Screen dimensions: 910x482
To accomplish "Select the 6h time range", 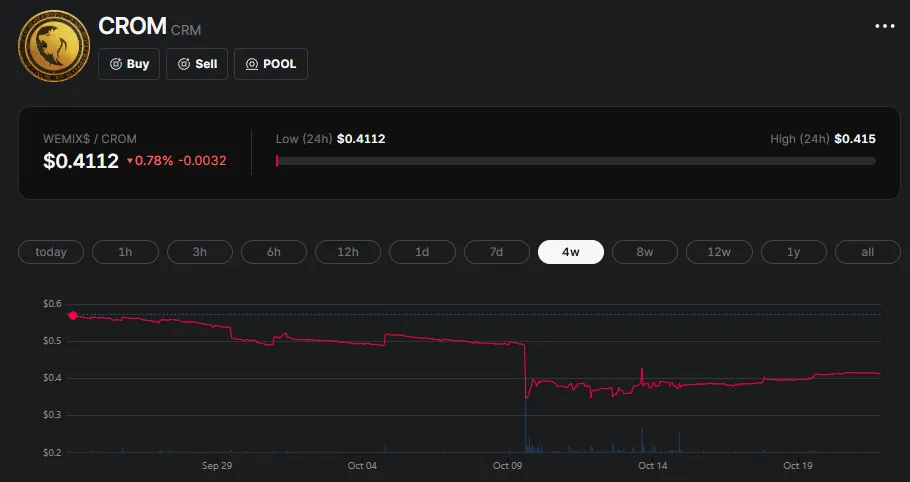I will click(x=274, y=252).
